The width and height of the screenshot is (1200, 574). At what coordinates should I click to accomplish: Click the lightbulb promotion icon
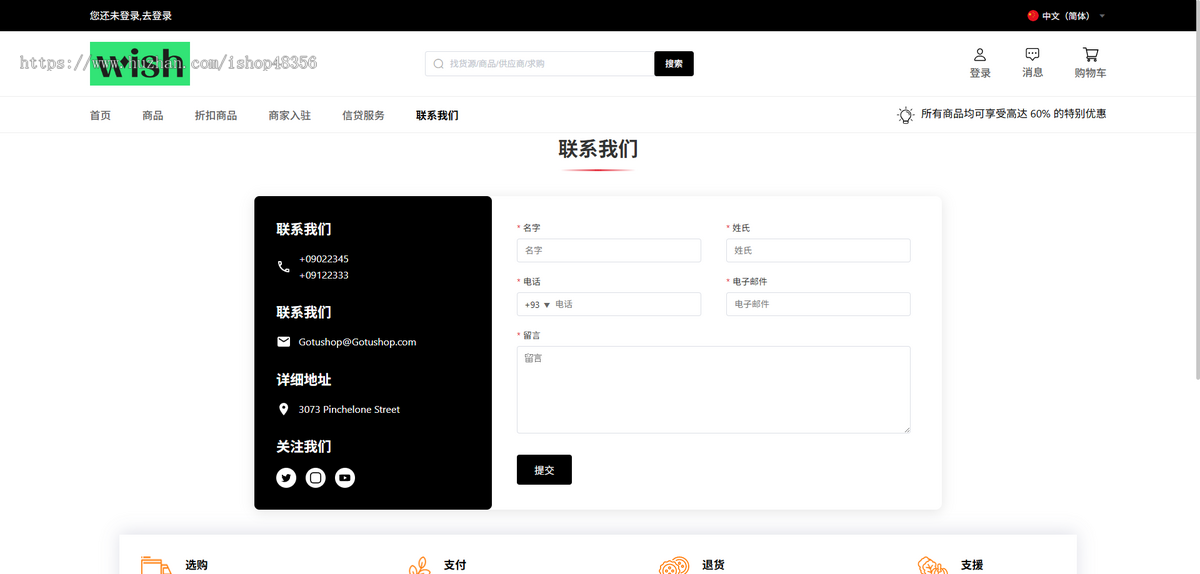(x=905, y=115)
